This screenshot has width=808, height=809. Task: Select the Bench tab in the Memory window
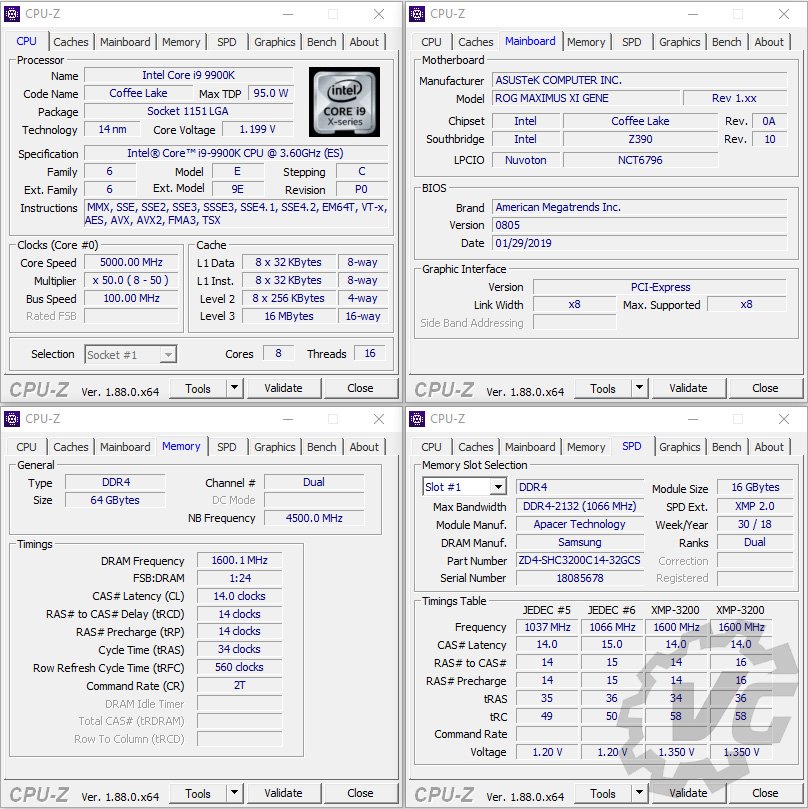point(322,447)
